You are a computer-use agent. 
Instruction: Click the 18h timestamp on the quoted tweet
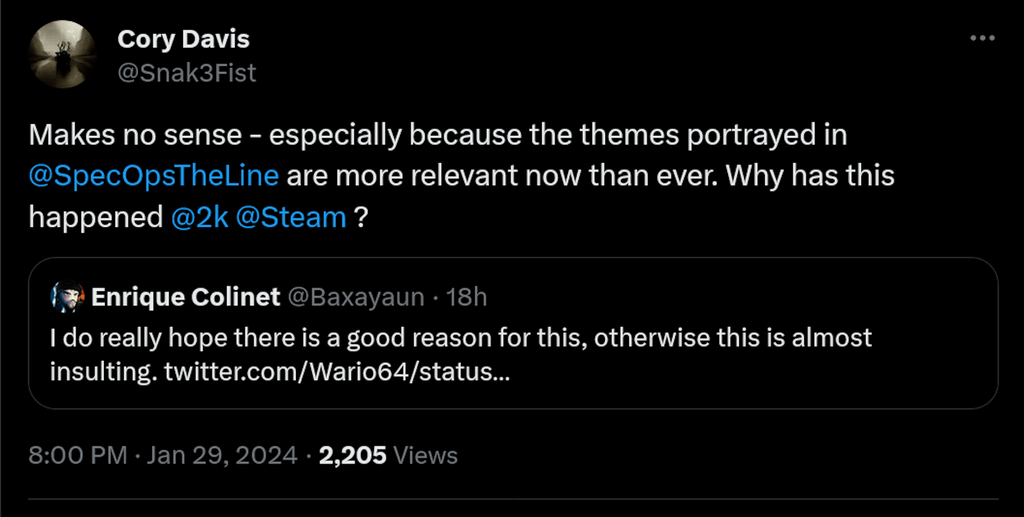tap(467, 296)
